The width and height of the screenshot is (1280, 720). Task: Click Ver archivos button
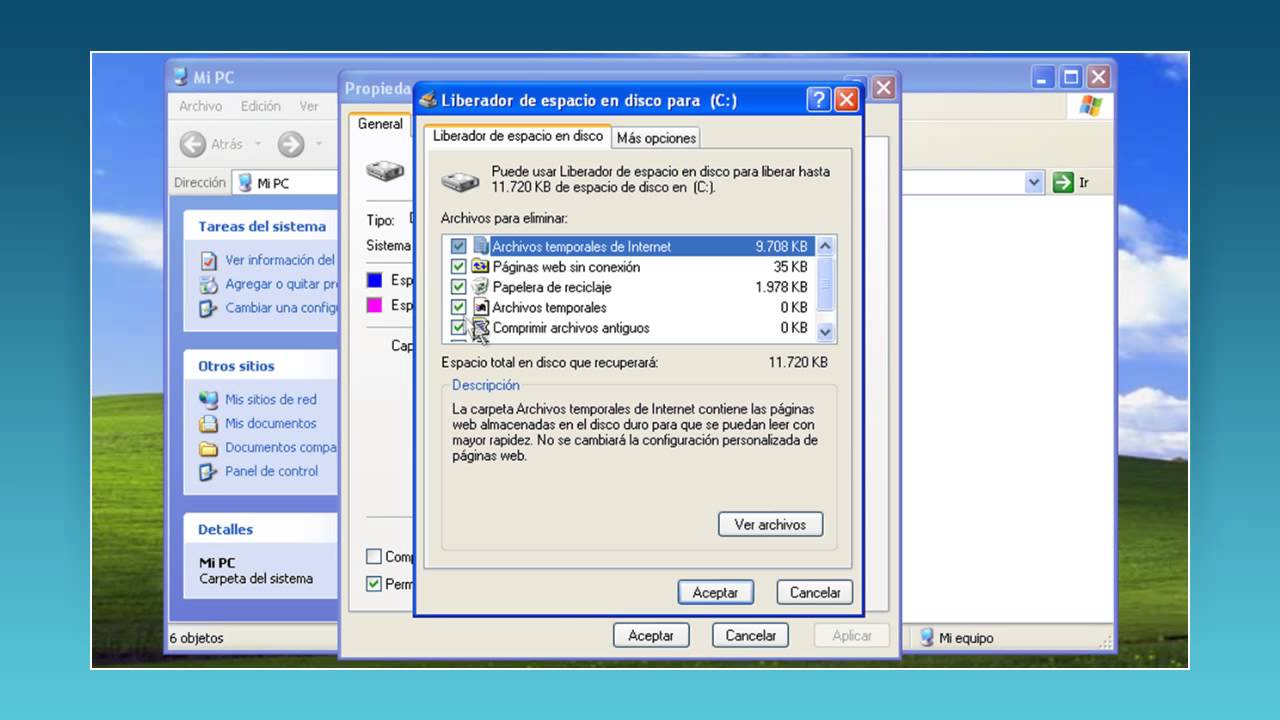[x=770, y=524]
